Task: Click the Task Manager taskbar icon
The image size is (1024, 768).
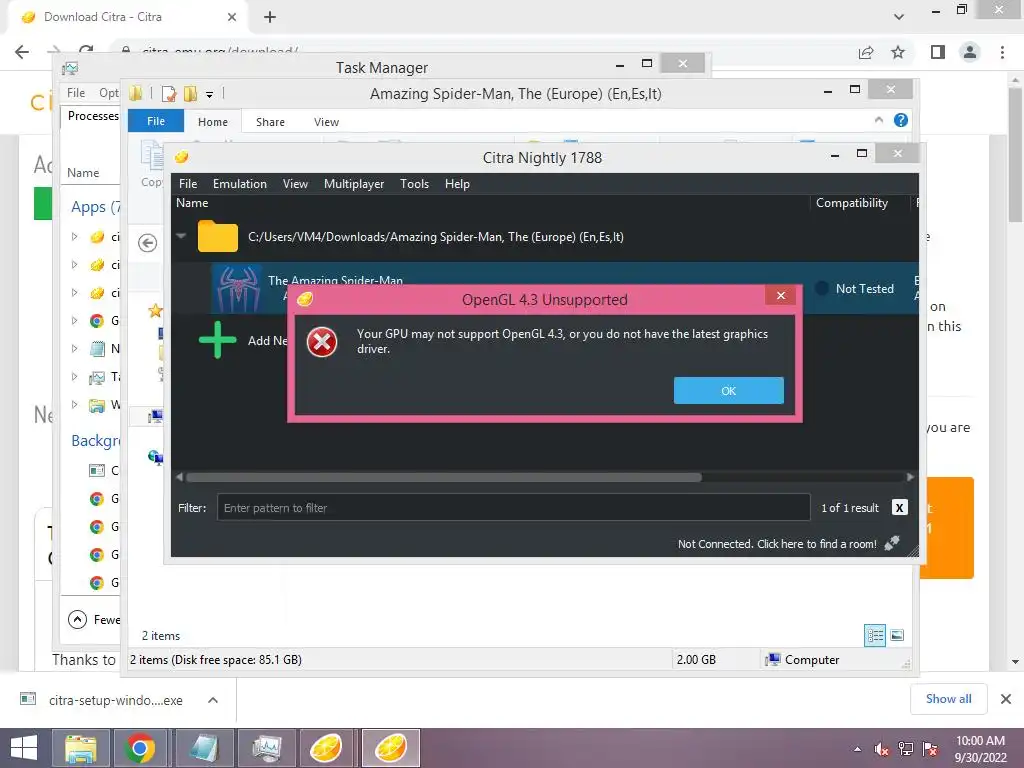Action: [x=266, y=748]
